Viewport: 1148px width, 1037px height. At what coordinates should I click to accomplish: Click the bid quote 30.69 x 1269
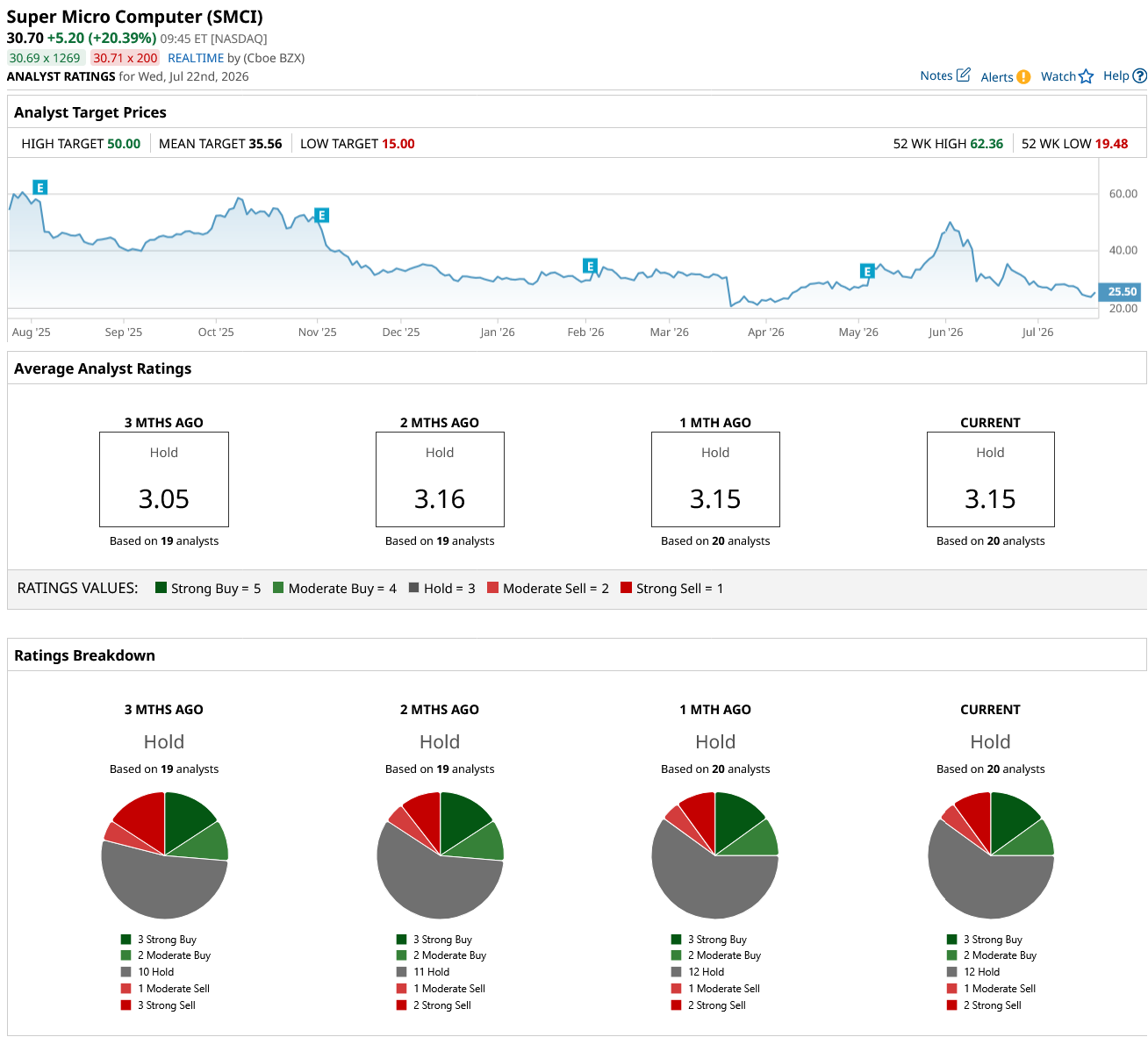pyautogui.click(x=45, y=58)
